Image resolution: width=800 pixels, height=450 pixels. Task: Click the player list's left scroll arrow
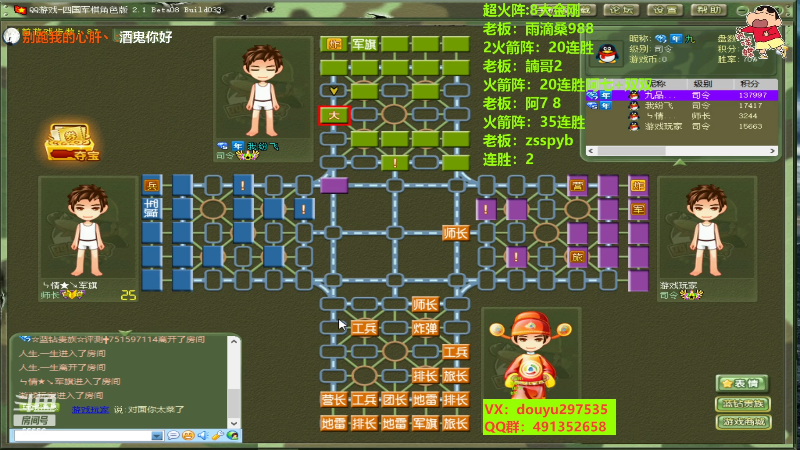pyautogui.click(x=591, y=151)
